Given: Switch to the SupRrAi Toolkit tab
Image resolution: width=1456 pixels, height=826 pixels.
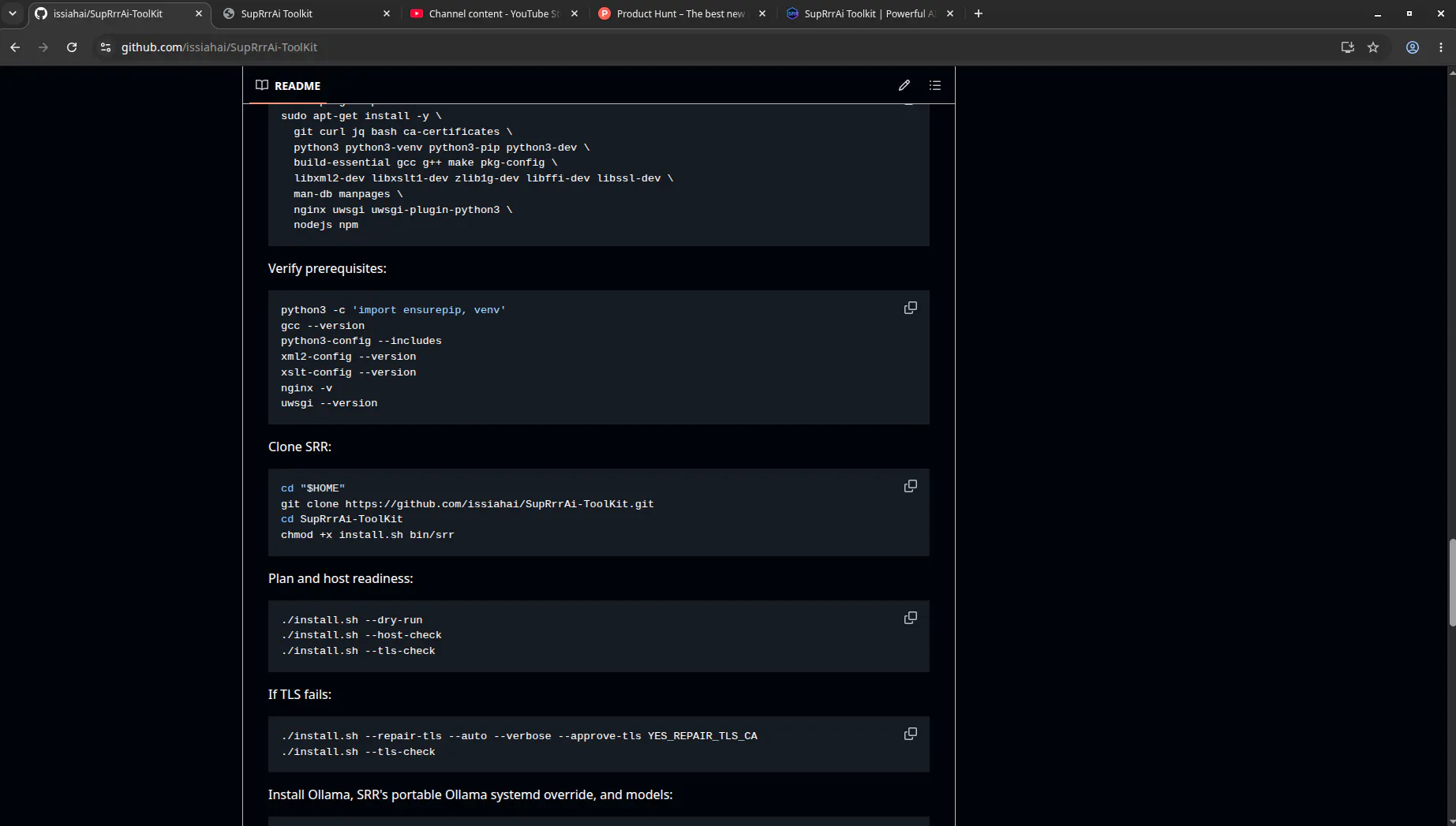Looking at the screenshot, I should tap(306, 13).
